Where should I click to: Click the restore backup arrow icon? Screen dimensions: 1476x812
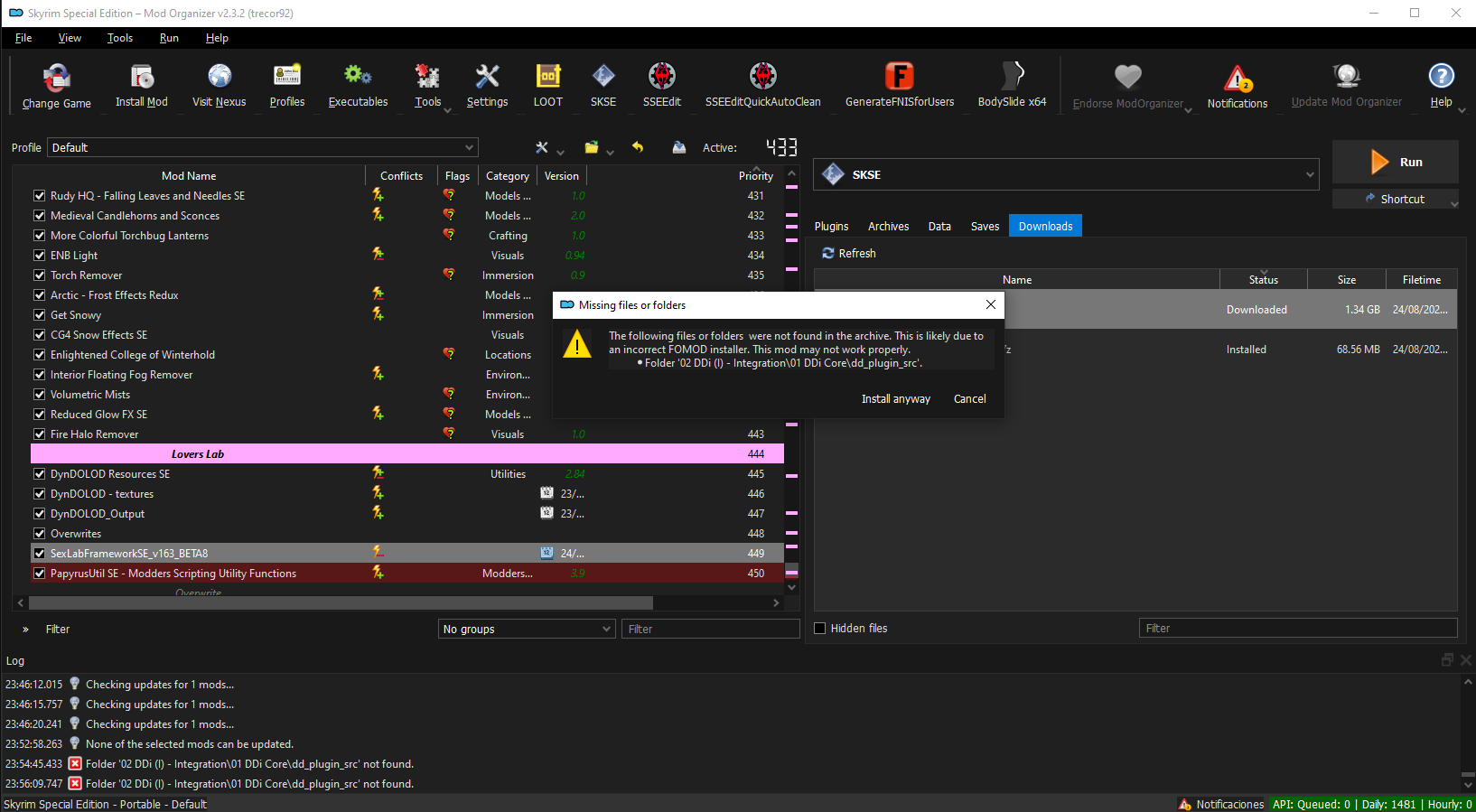click(x=638, y=147)
